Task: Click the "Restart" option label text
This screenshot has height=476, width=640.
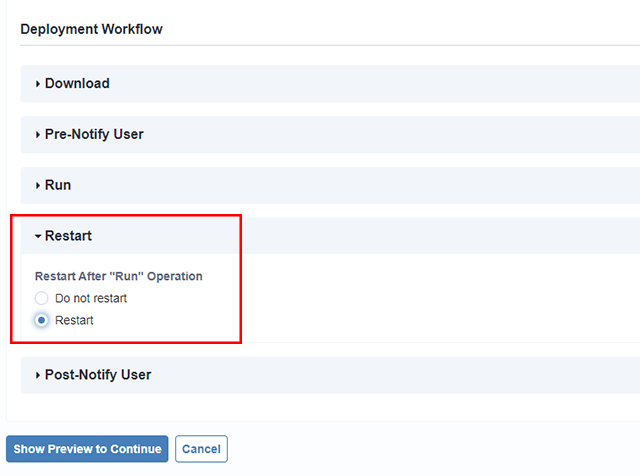Action: click(x=74, y=320)
